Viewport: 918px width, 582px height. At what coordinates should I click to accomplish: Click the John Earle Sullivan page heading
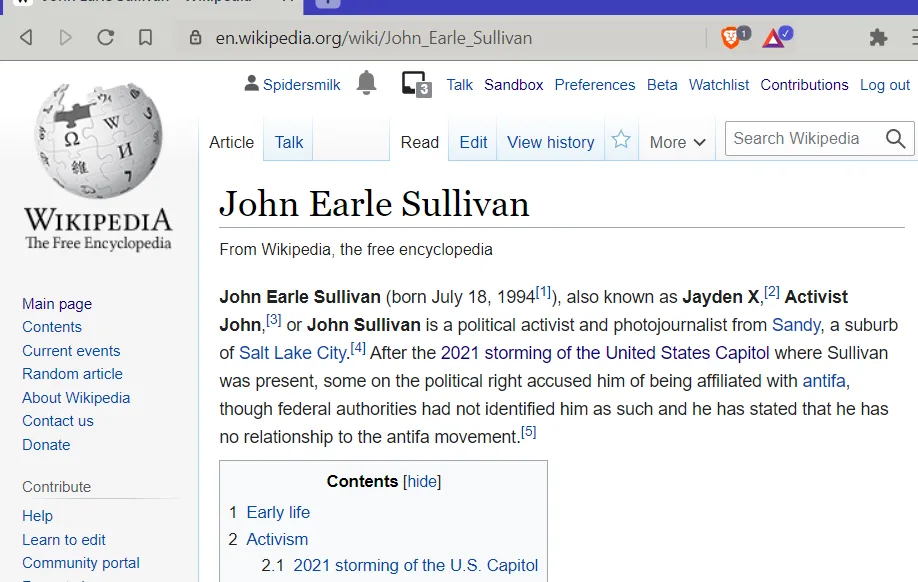(x=374, y=204)
